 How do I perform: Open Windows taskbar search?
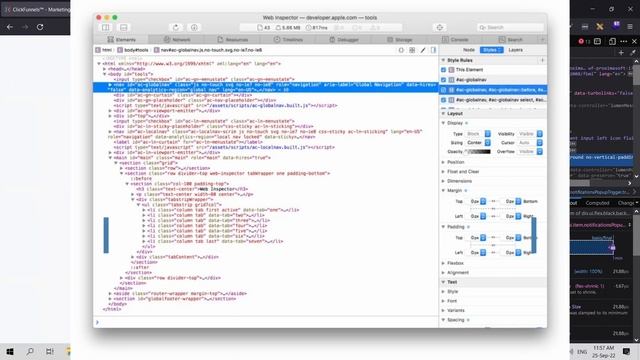pyautogui.click(x=30, y=351)
